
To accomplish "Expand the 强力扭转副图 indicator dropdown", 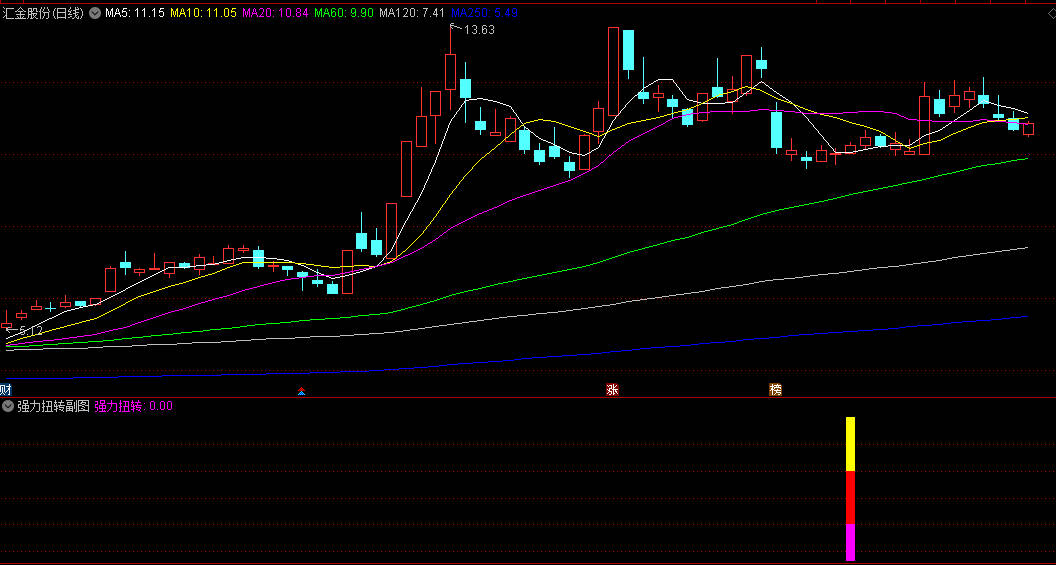I will tap(8, 406).
